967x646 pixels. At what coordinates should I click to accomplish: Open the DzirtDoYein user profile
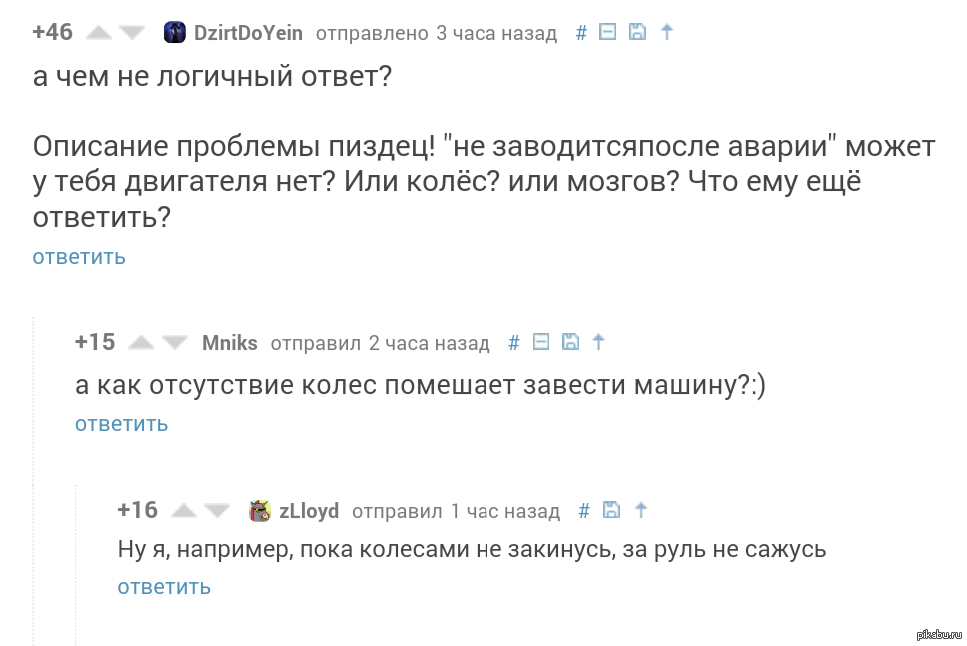tap(248, 33)
